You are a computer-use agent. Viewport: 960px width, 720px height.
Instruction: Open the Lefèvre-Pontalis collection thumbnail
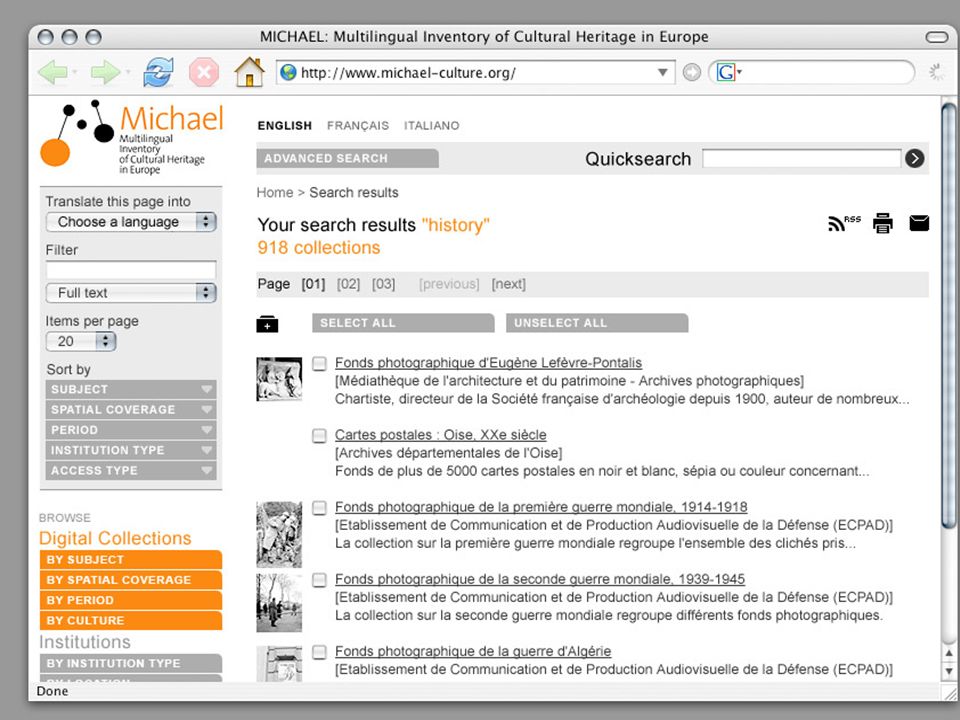[x=279, y=379]
